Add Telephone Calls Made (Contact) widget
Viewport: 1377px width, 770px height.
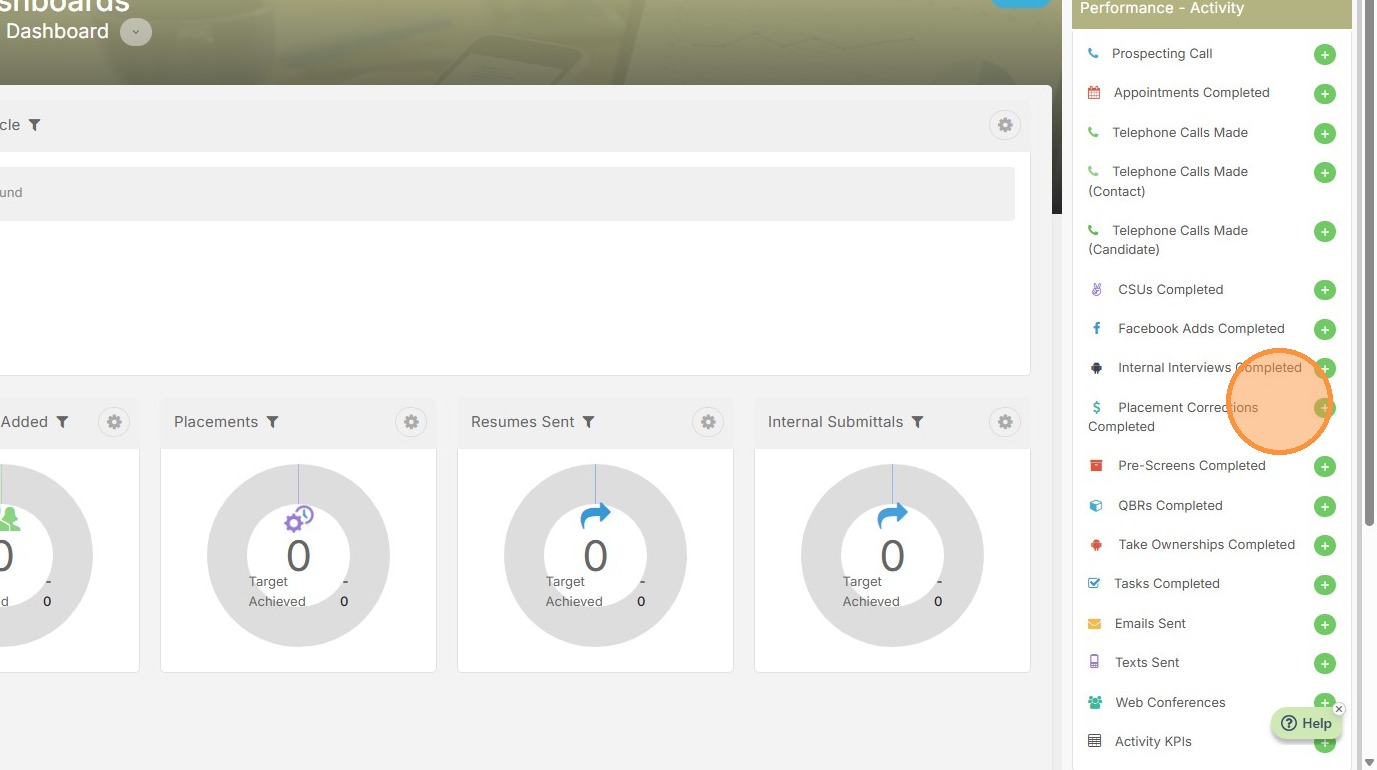pos(1324,173)
